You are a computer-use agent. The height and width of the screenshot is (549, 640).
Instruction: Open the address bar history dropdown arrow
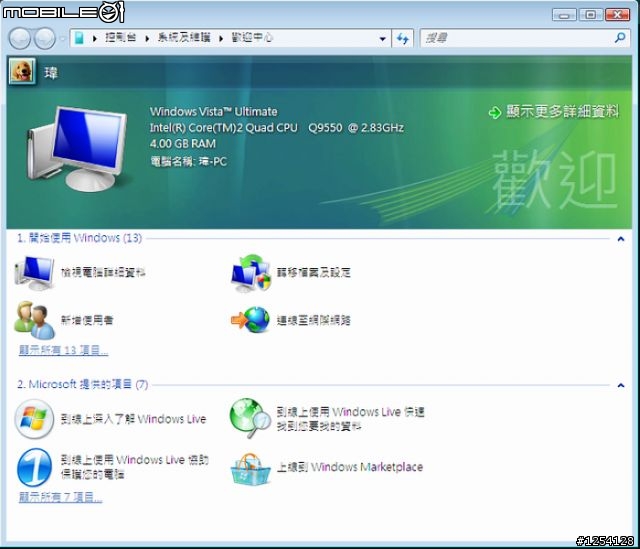coord(382,39)
